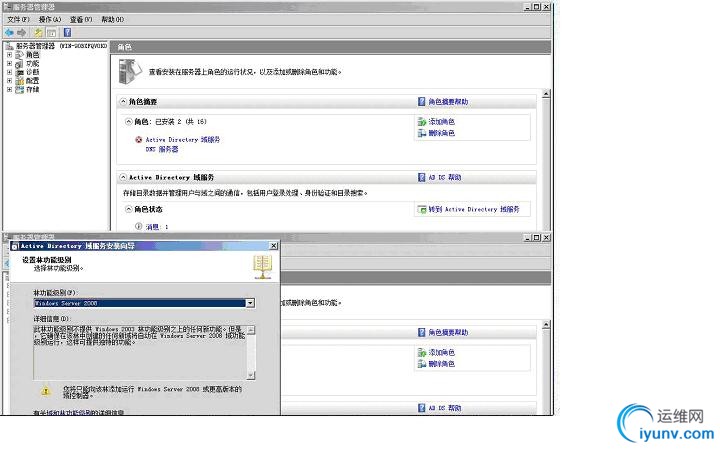
Task: Click the blue question-mark help toolbar icon
Action: point(68,33)
